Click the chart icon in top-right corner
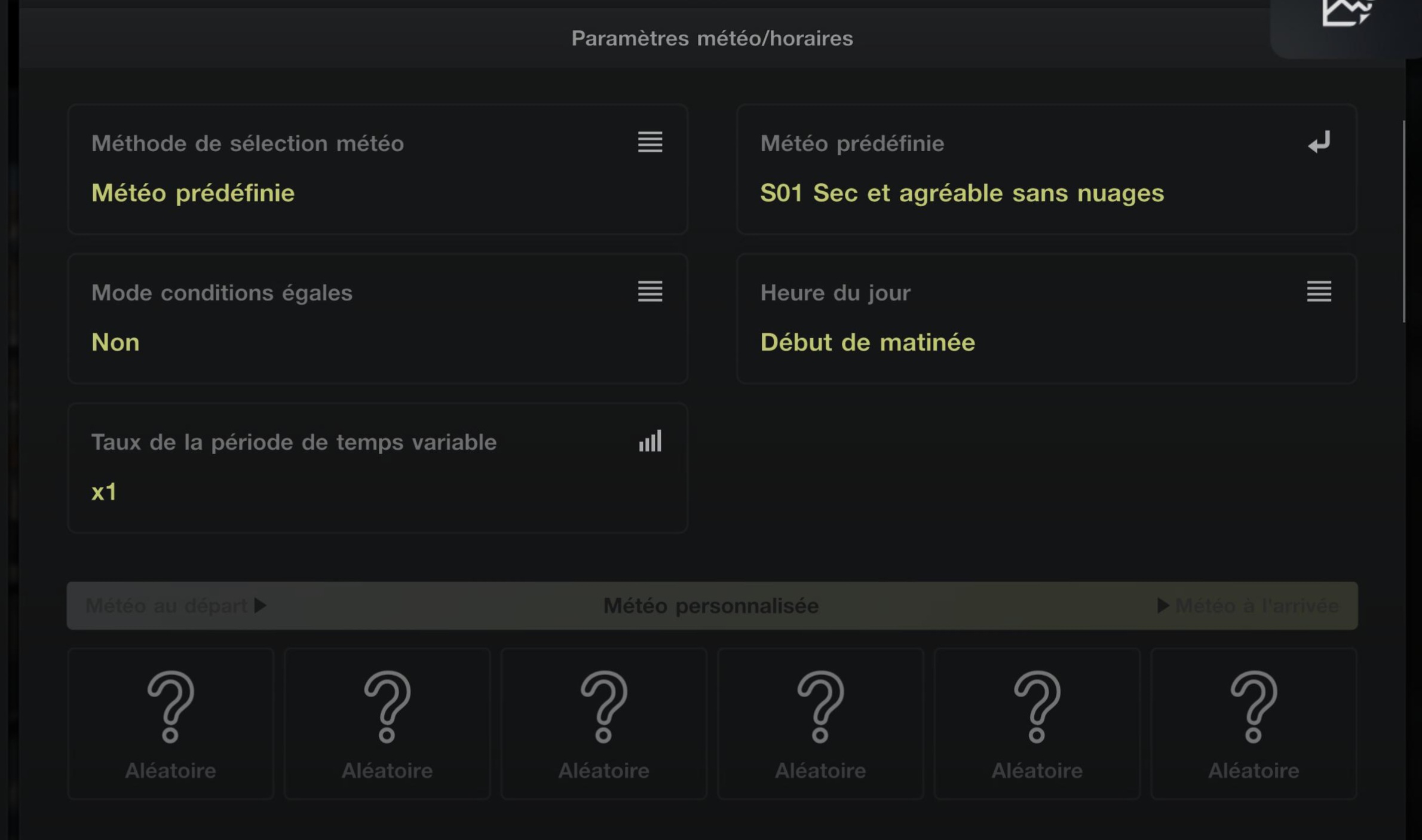 (1346, 13)
